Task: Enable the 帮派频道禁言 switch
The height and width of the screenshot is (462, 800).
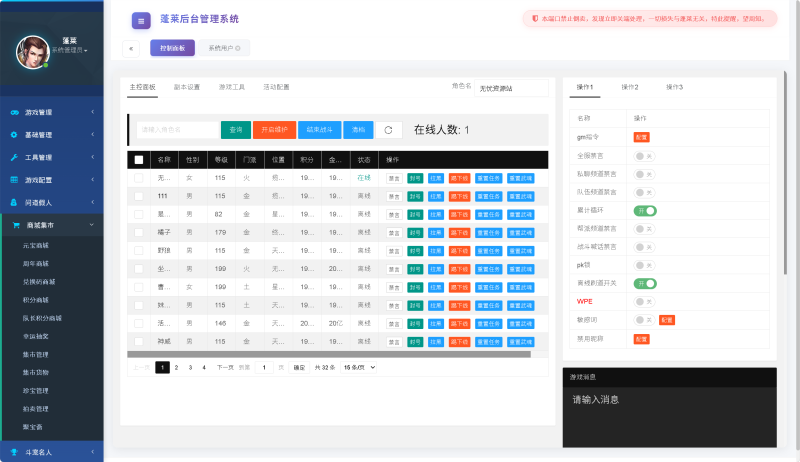Action: (x=644, y=229)
